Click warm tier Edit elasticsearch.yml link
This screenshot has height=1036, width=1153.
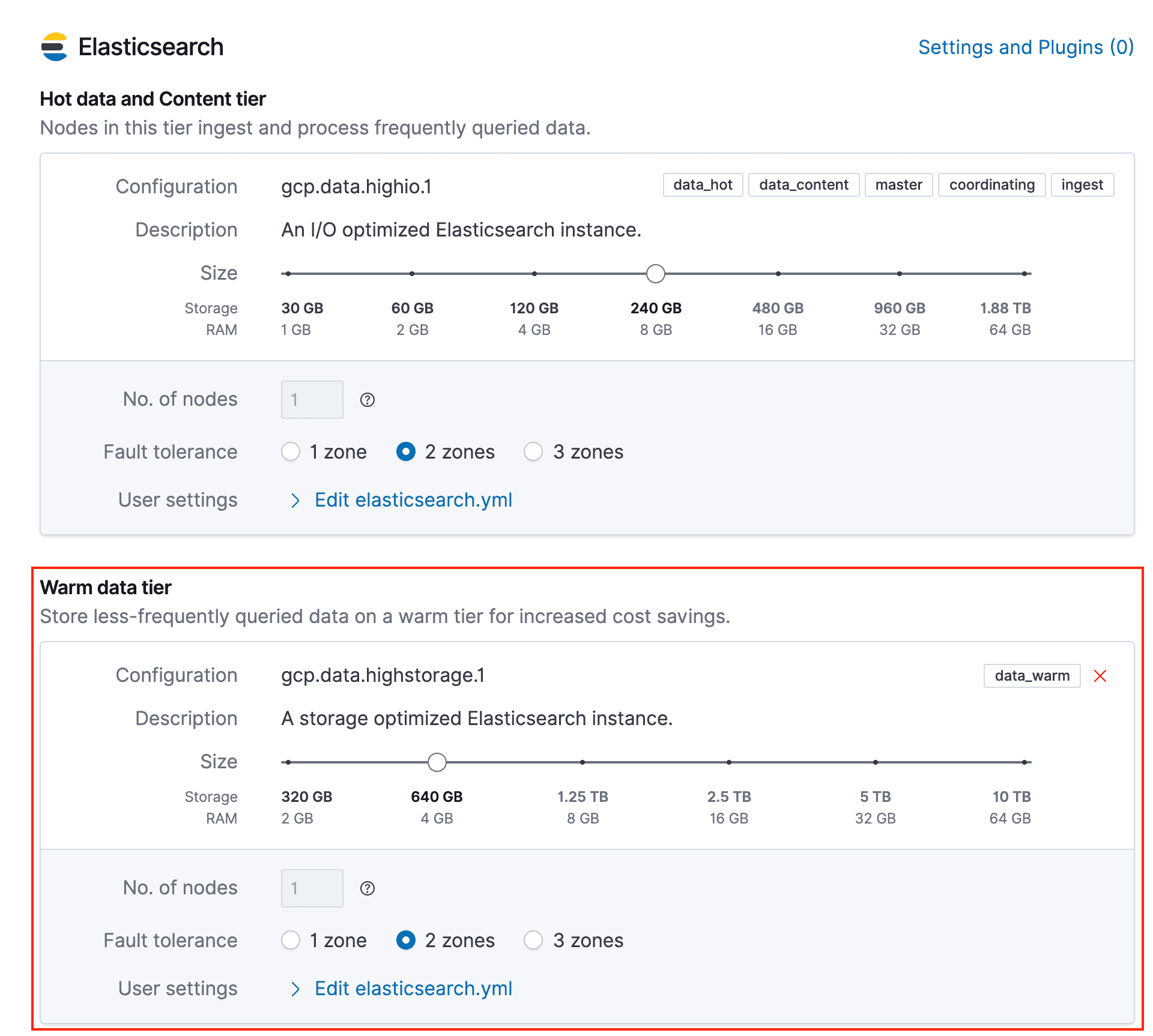coord(413,989)
